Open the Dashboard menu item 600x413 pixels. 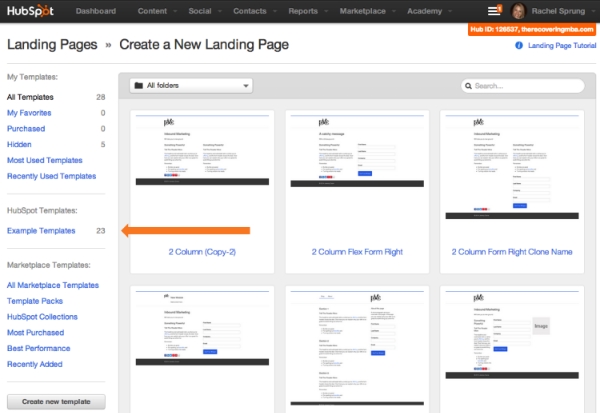(x=95, y=11)
